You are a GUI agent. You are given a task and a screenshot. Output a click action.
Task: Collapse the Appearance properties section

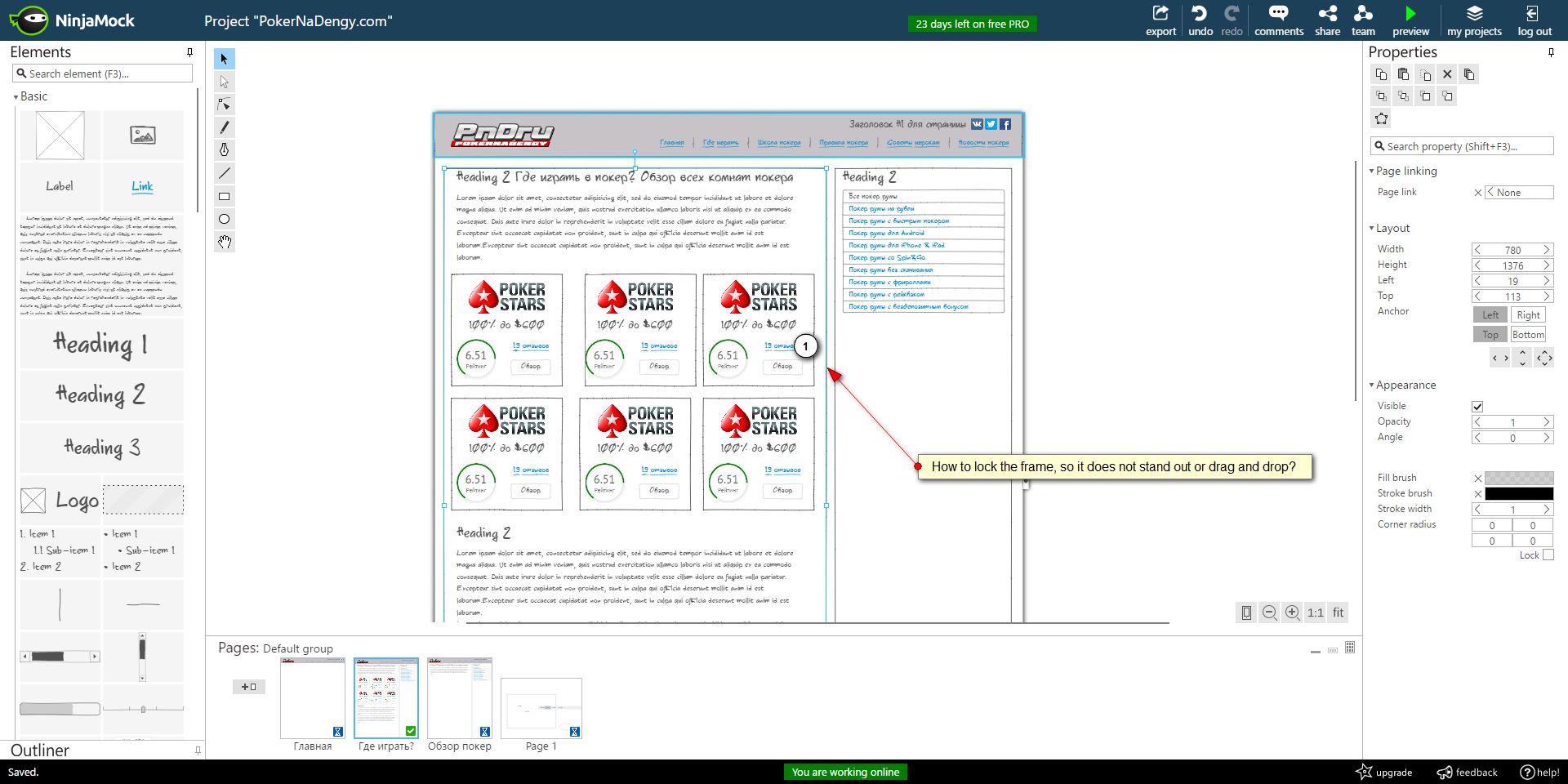1372,385
